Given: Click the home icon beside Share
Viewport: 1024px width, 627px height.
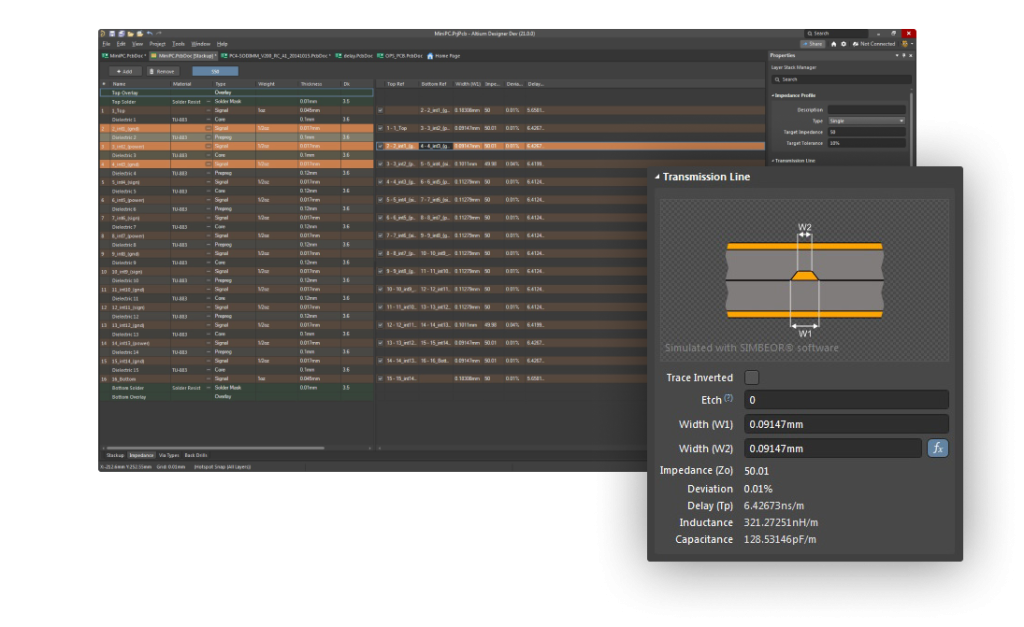Looking at the screenshot, I should [x=833, y=44].
